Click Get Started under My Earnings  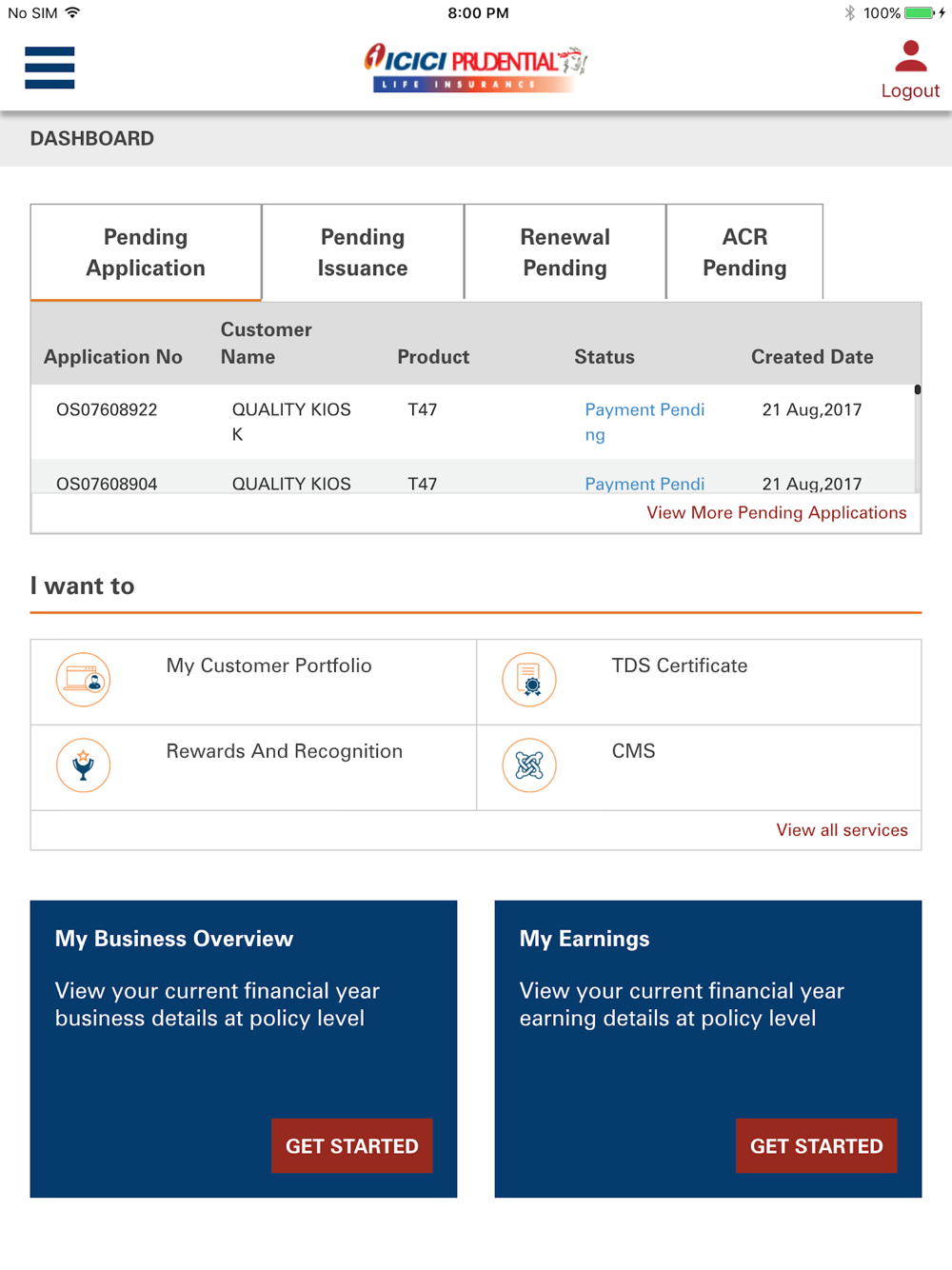[x=817, y=1146]
